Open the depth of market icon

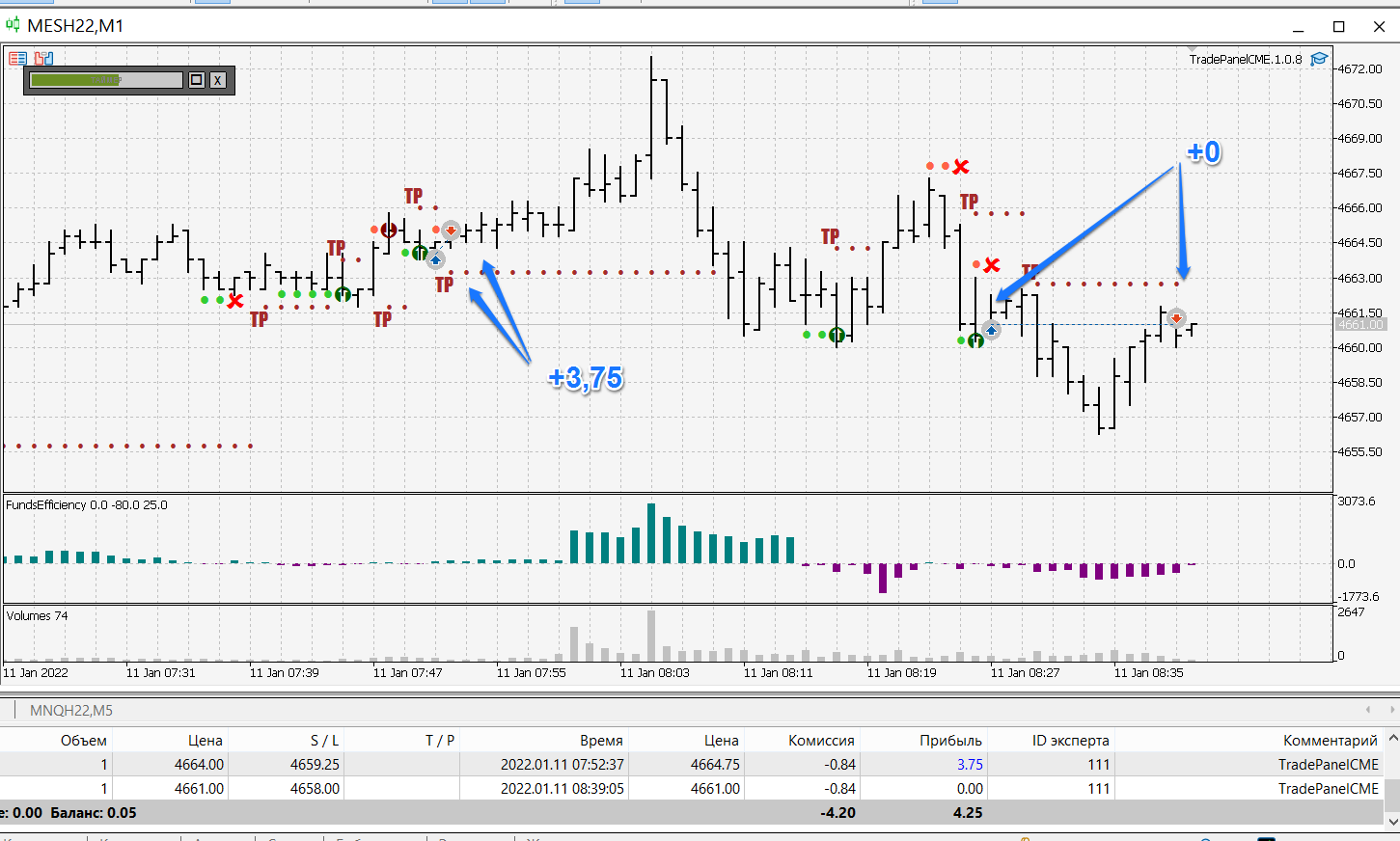click(x=44, y=59)
